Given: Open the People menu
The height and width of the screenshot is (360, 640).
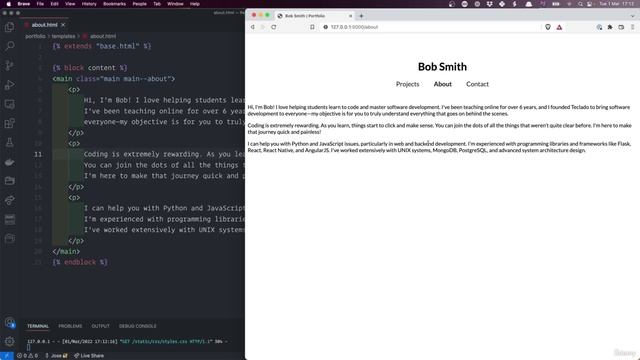Looking at the screenshot, I should pyautogui.click(x=139, y=4).
